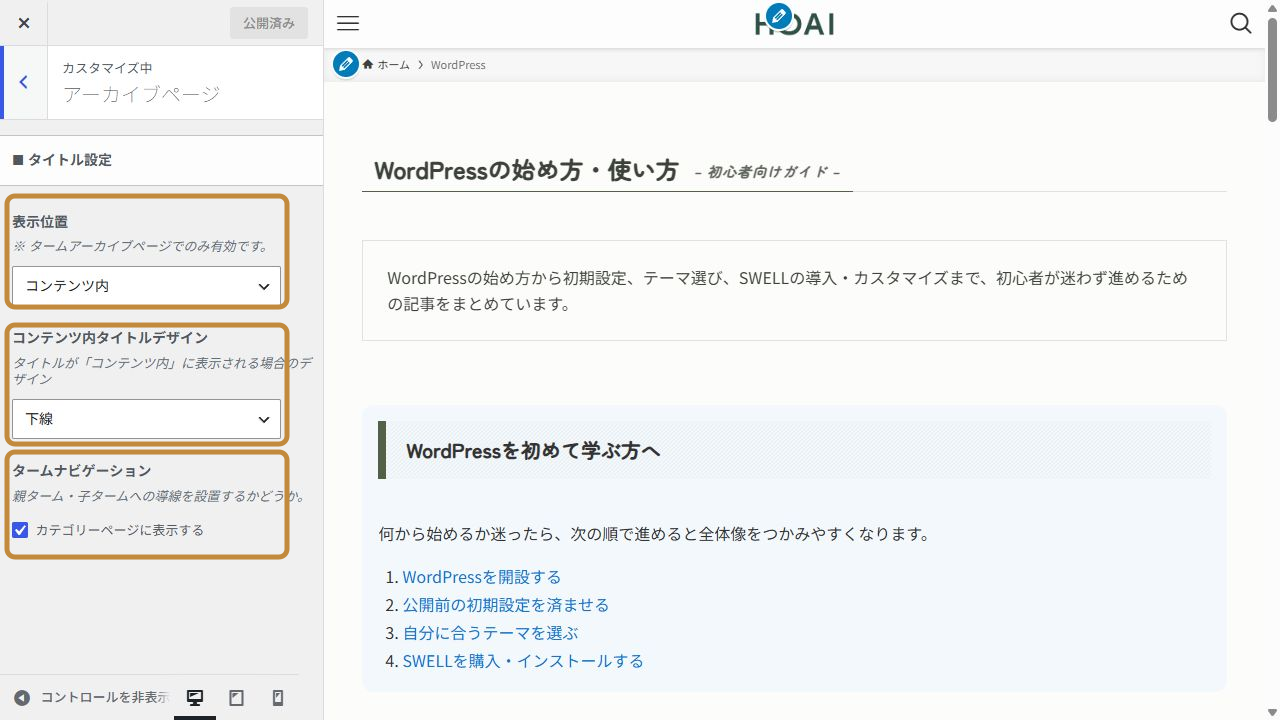Click the 公開済み publish button

coord(269,23)
